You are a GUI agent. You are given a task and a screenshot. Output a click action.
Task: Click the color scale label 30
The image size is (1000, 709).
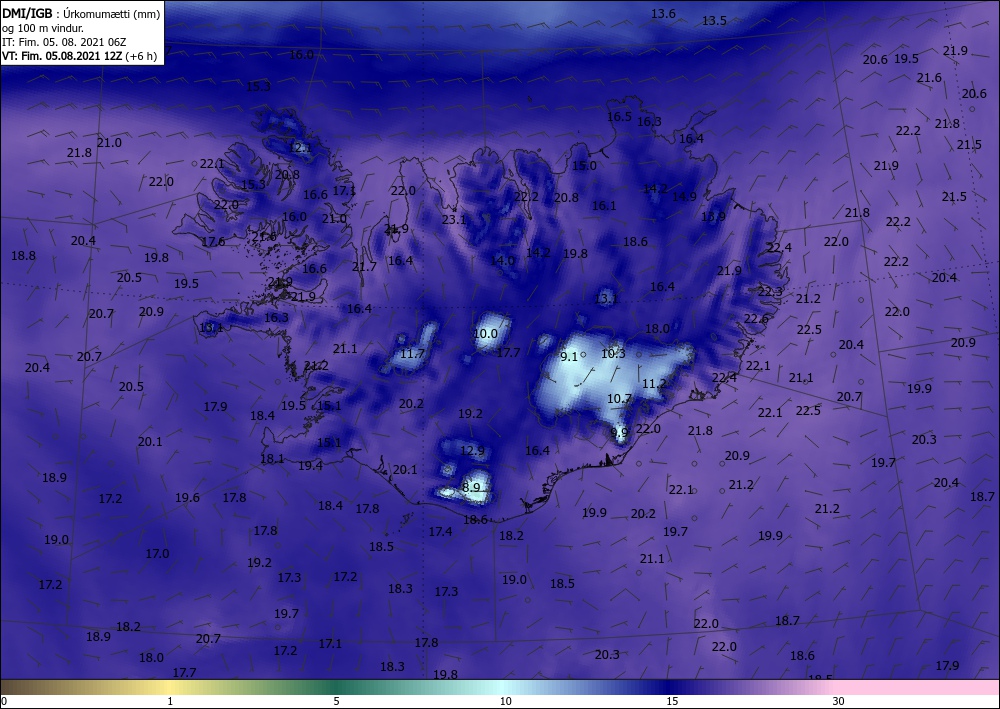click(x=839, y=701)
